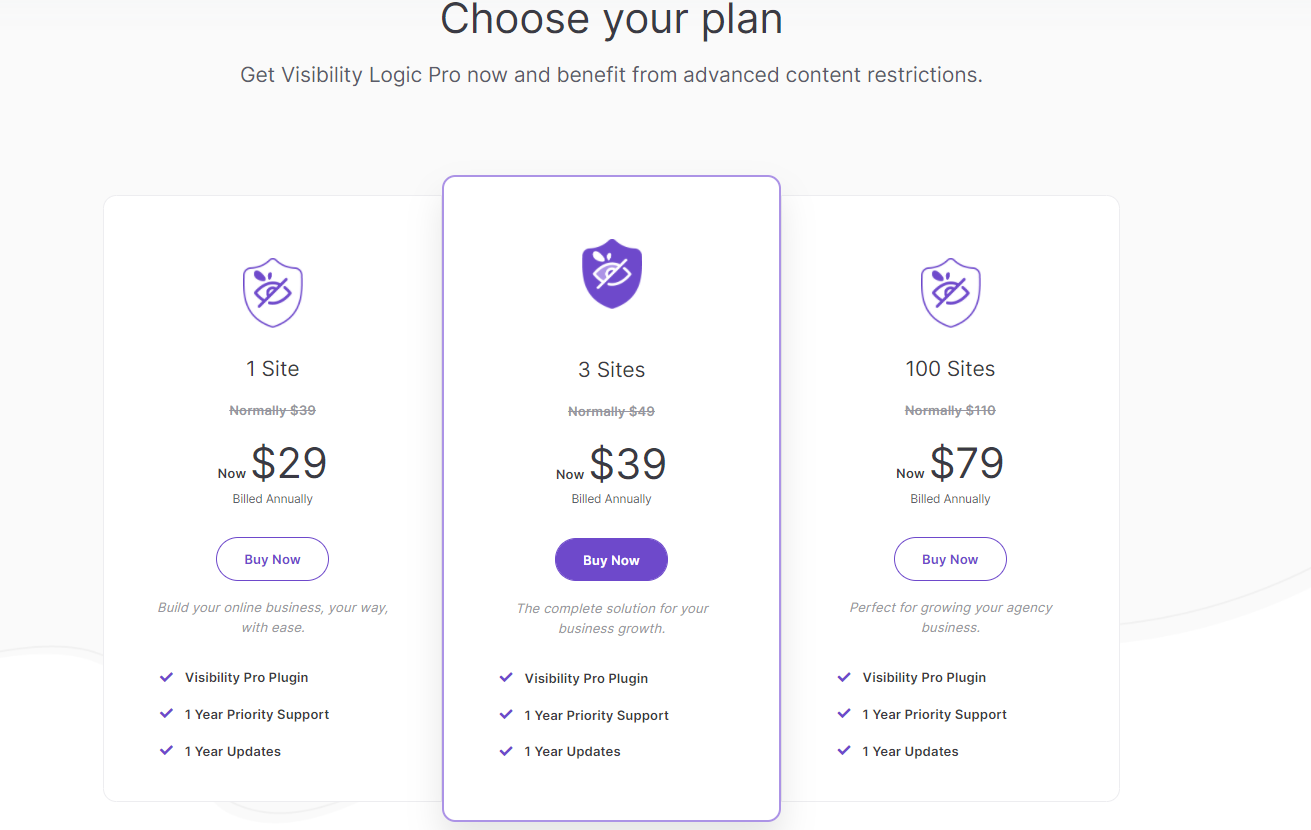Click the "Normally $49" strikethrough price

(x=611, y=411)
